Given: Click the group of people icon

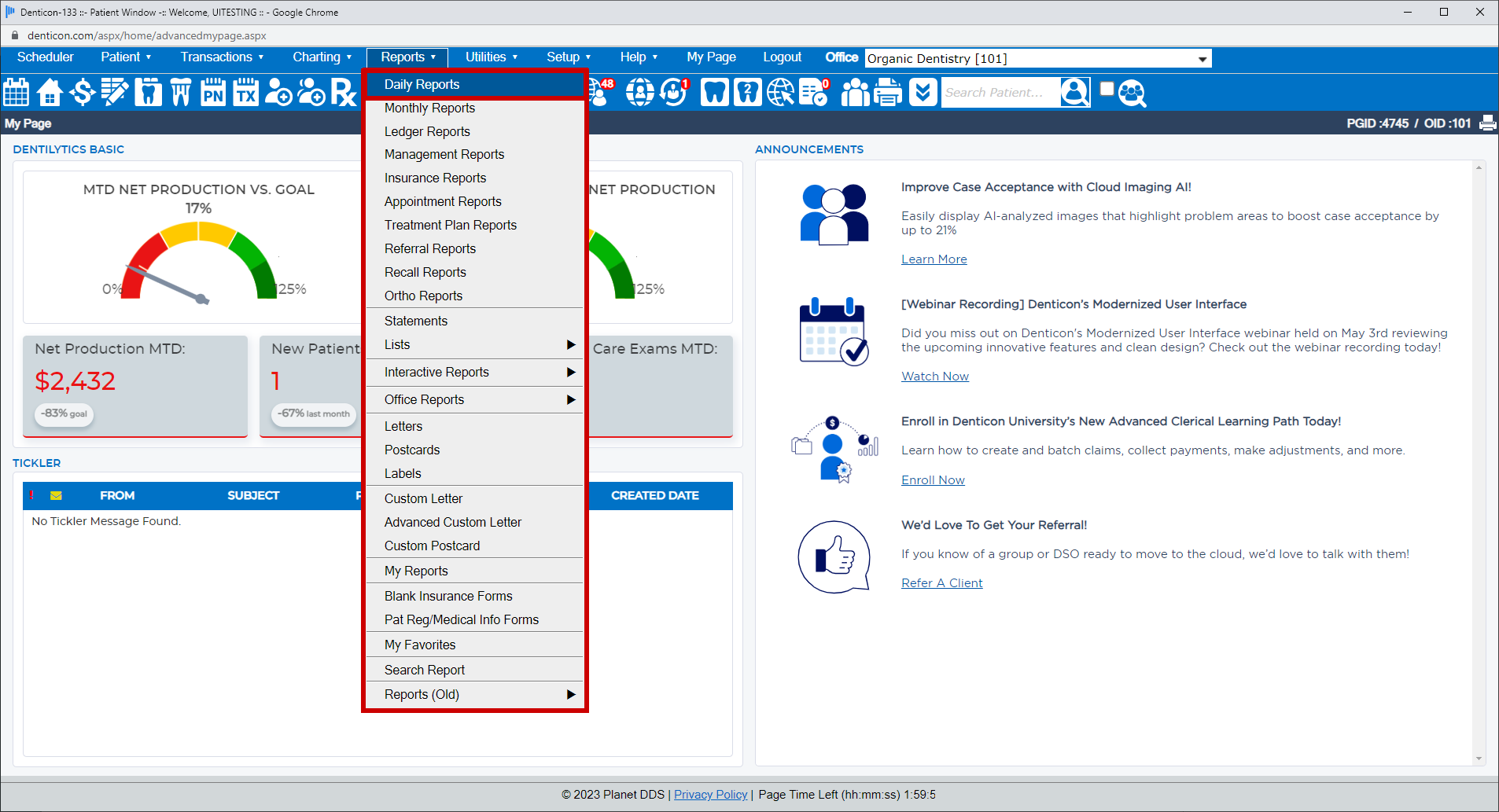Looking at the screenshot, I should [856, 93].
